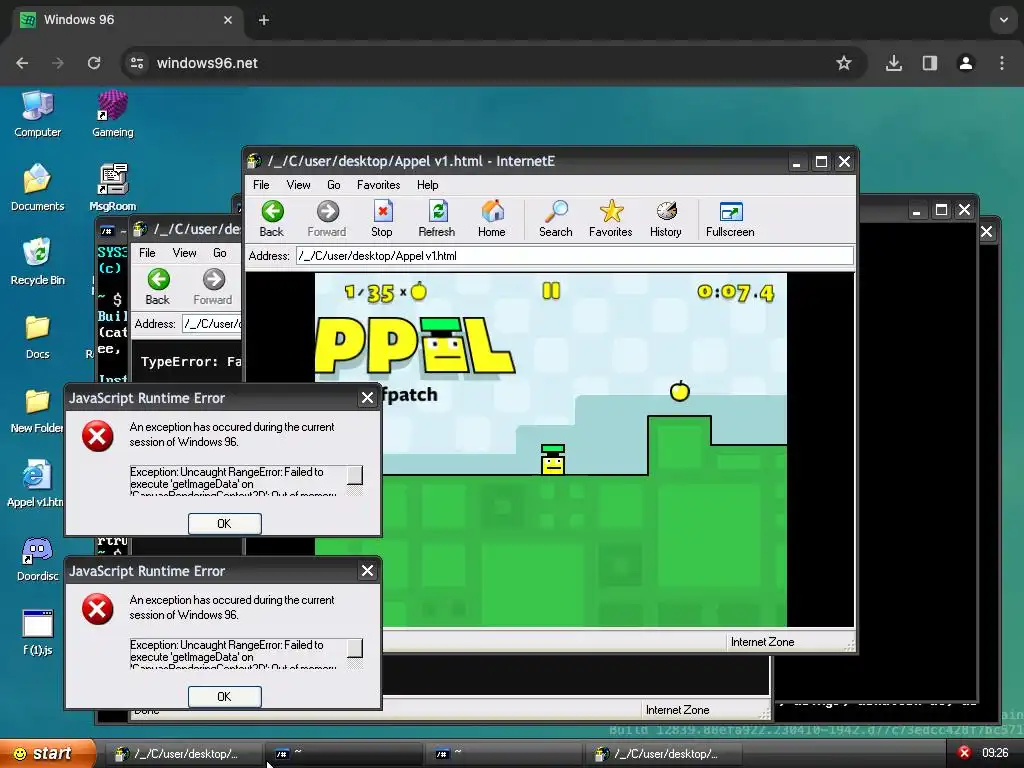Bookmark windows96.net with the star
This screenshot has width=1024, height=768.
click(844, 63)
